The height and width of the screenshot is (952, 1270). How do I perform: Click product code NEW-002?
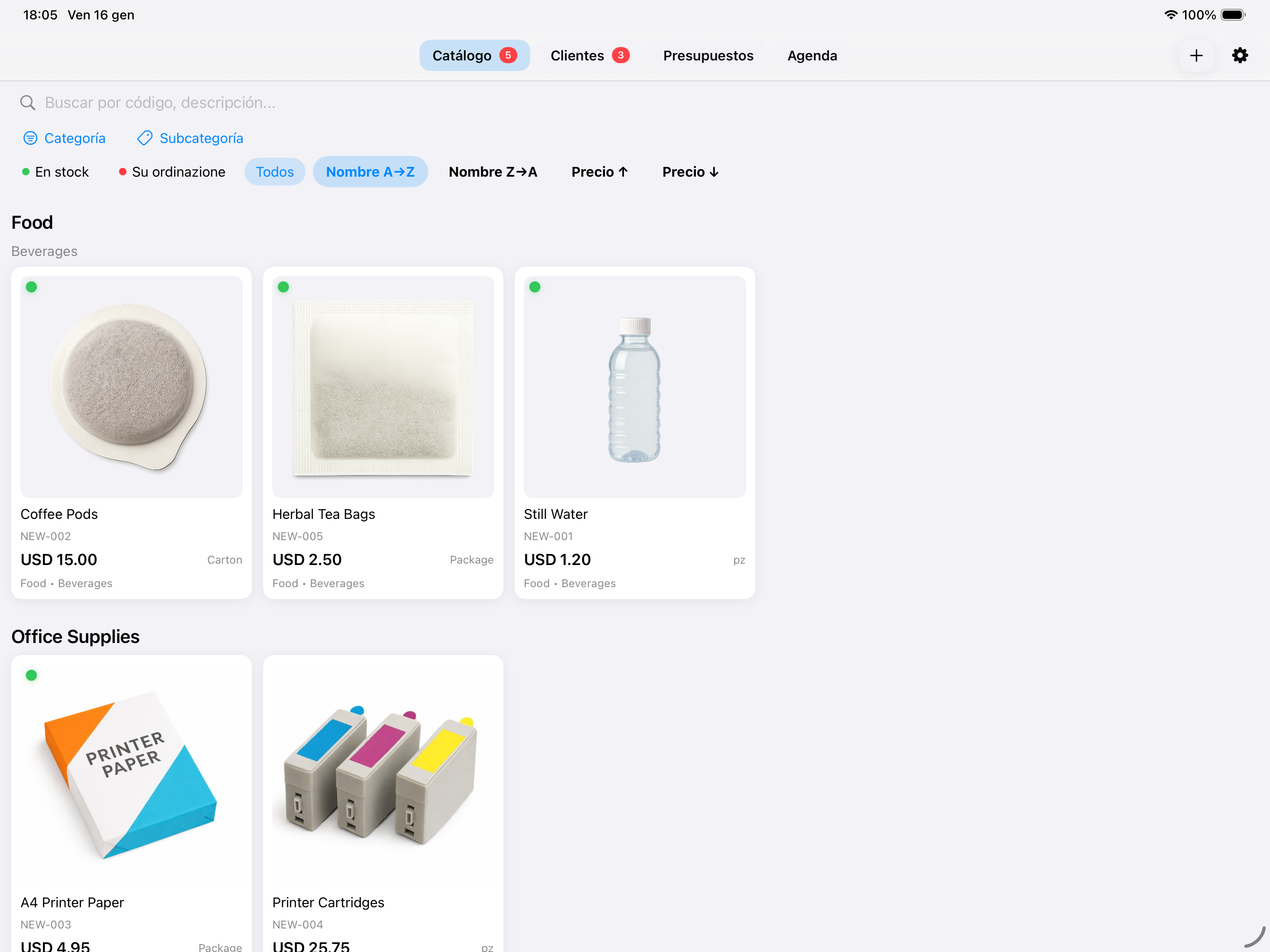click(46, 536)
